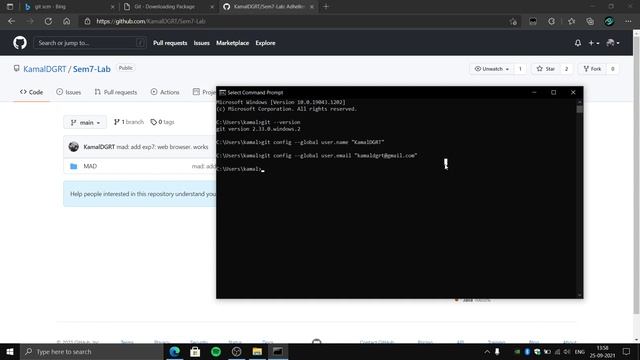Click the taskbar clock and date
This screenshot has height=360, width=640.
coord(602,351)
